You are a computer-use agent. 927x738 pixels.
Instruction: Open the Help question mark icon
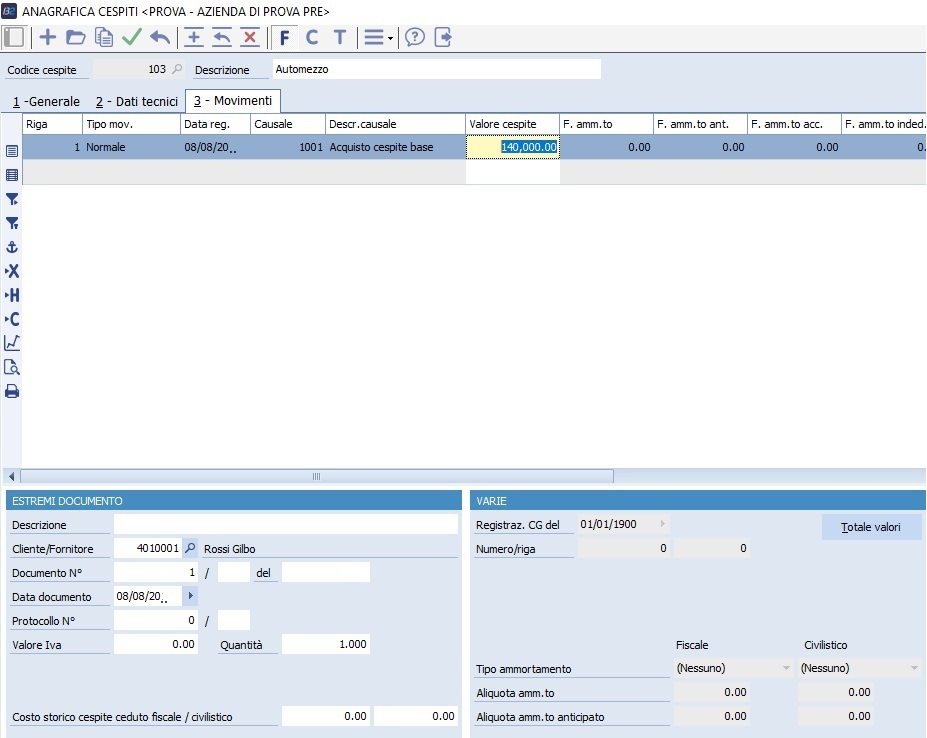415,38
